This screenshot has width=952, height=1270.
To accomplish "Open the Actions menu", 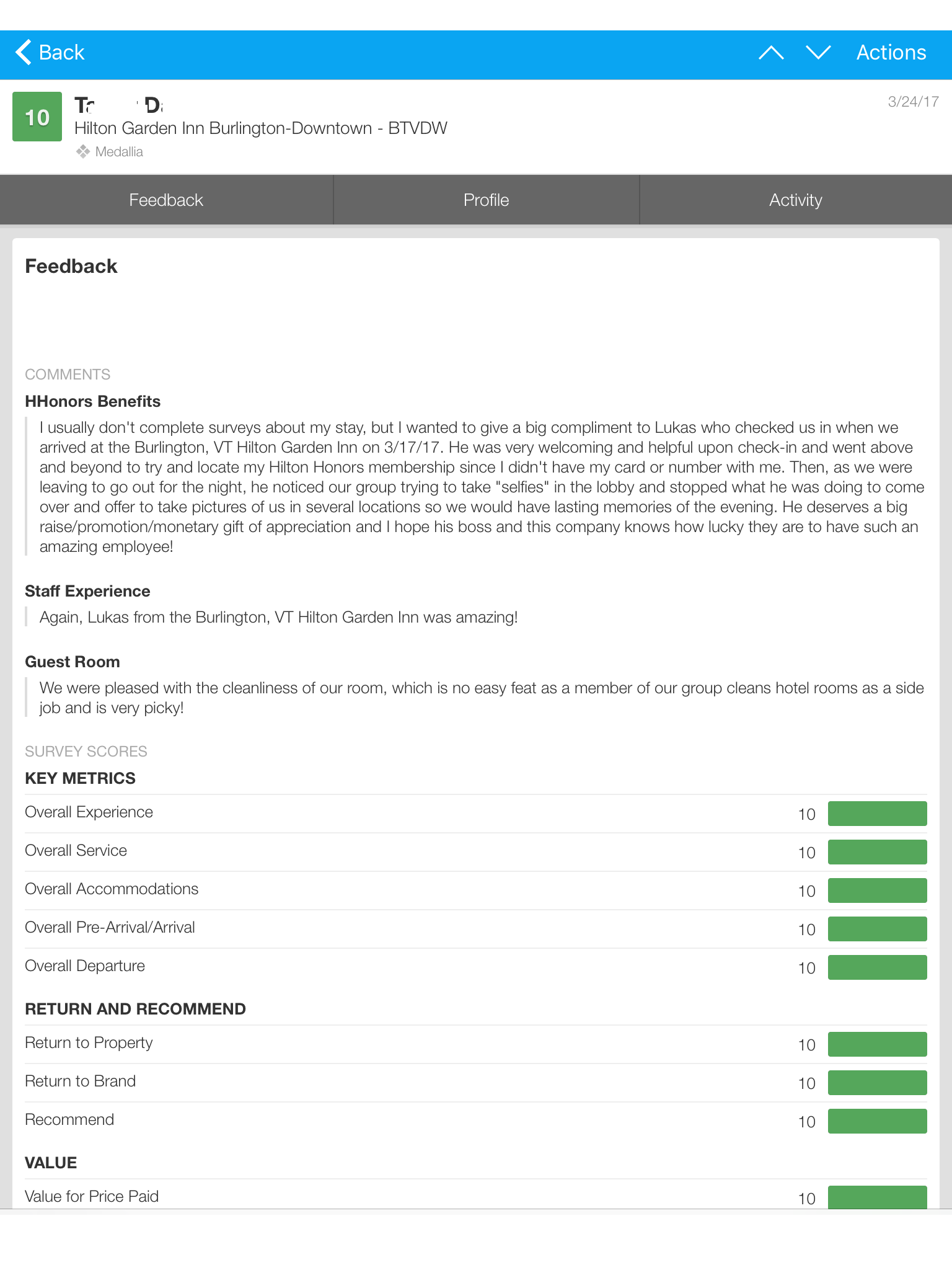I will [891, 53].
